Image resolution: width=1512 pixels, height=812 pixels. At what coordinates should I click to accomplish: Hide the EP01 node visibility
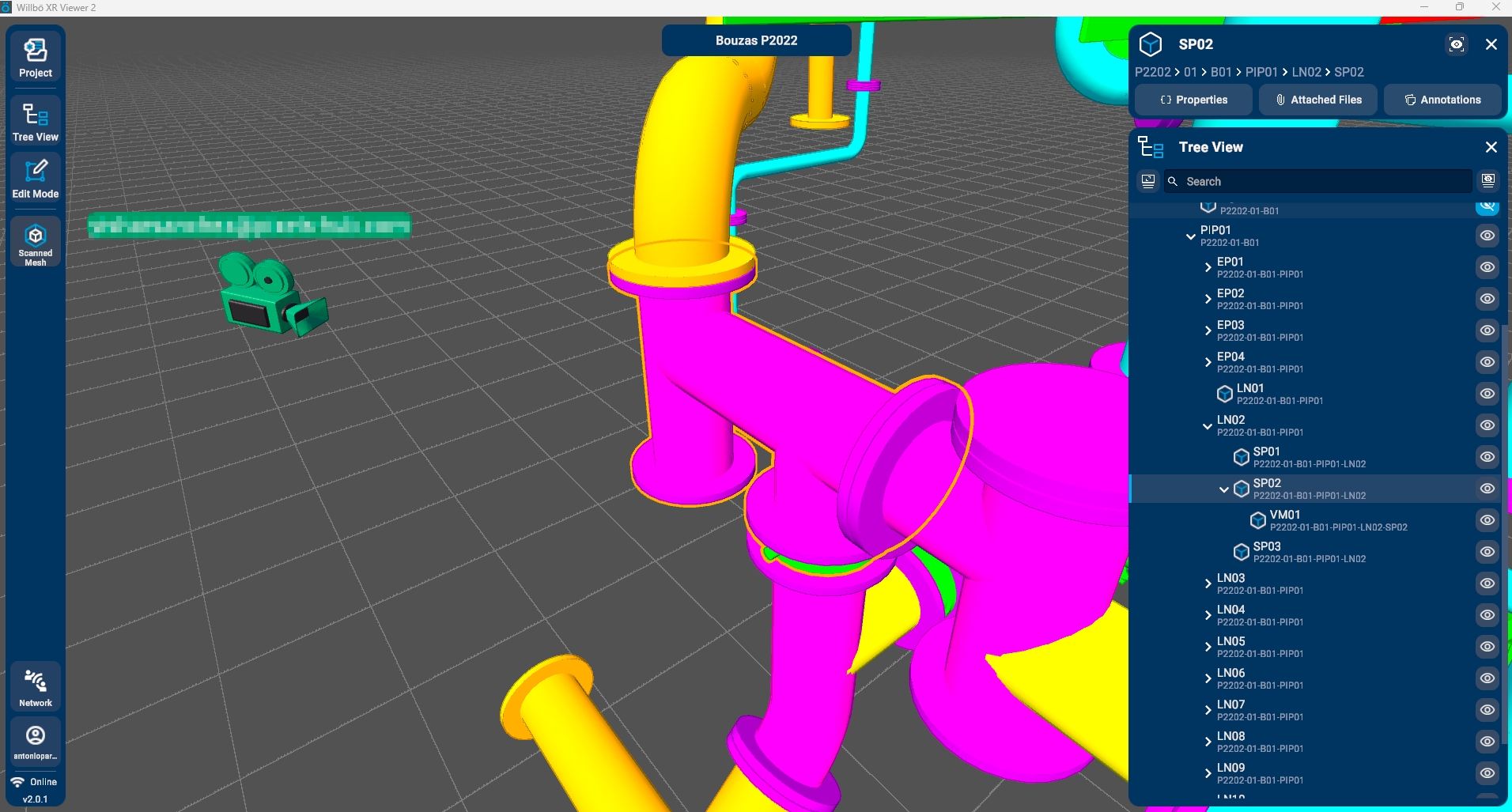[x=1487, y=267]
